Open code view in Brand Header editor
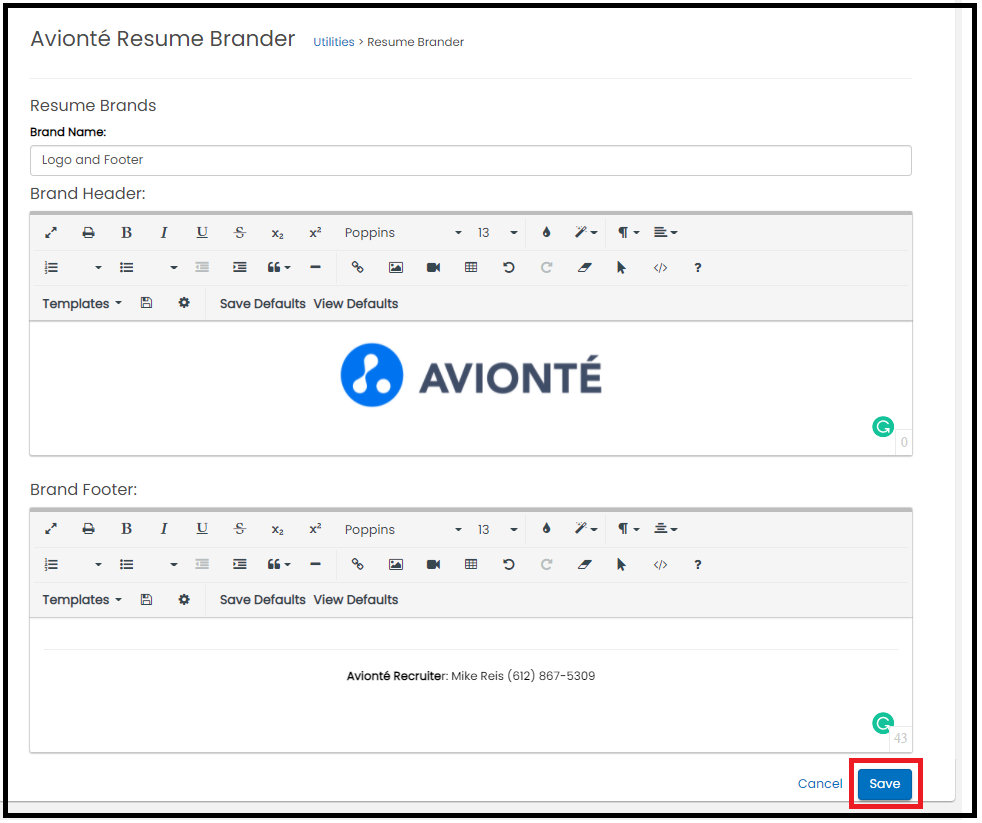 tap(660, 268)
